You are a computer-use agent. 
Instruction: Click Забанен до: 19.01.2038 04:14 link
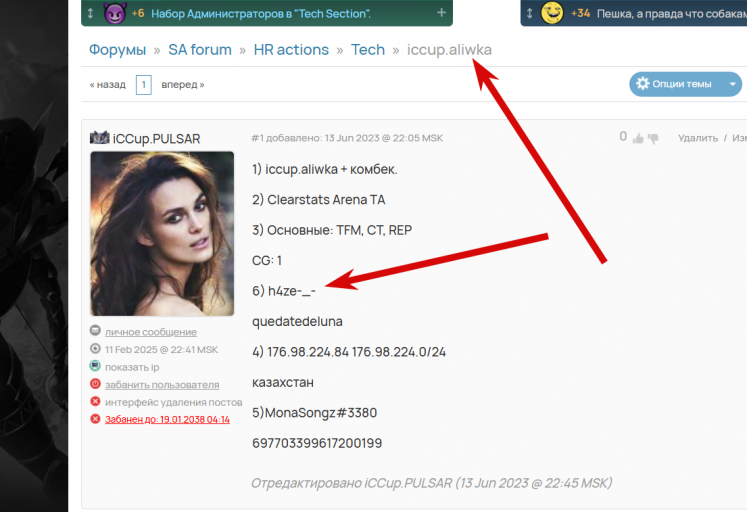167,419
